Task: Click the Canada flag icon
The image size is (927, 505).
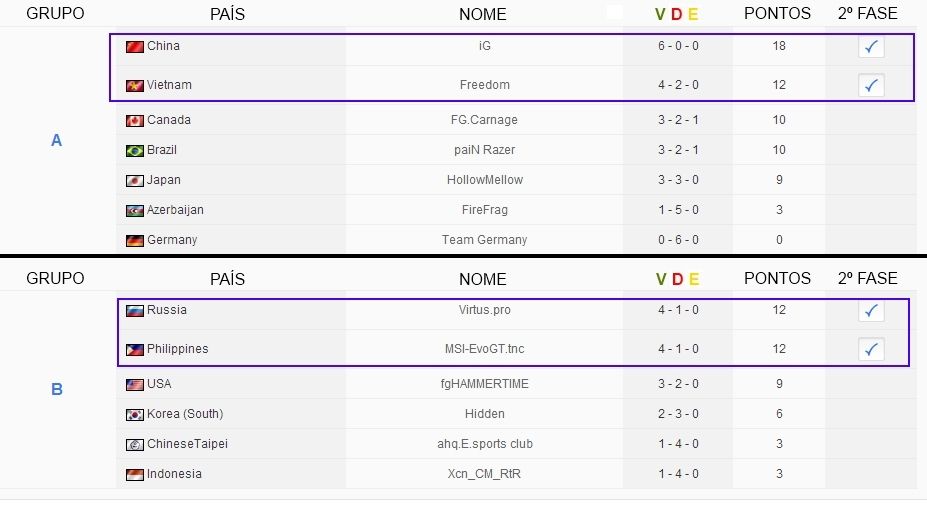Action: pos(135,121)
